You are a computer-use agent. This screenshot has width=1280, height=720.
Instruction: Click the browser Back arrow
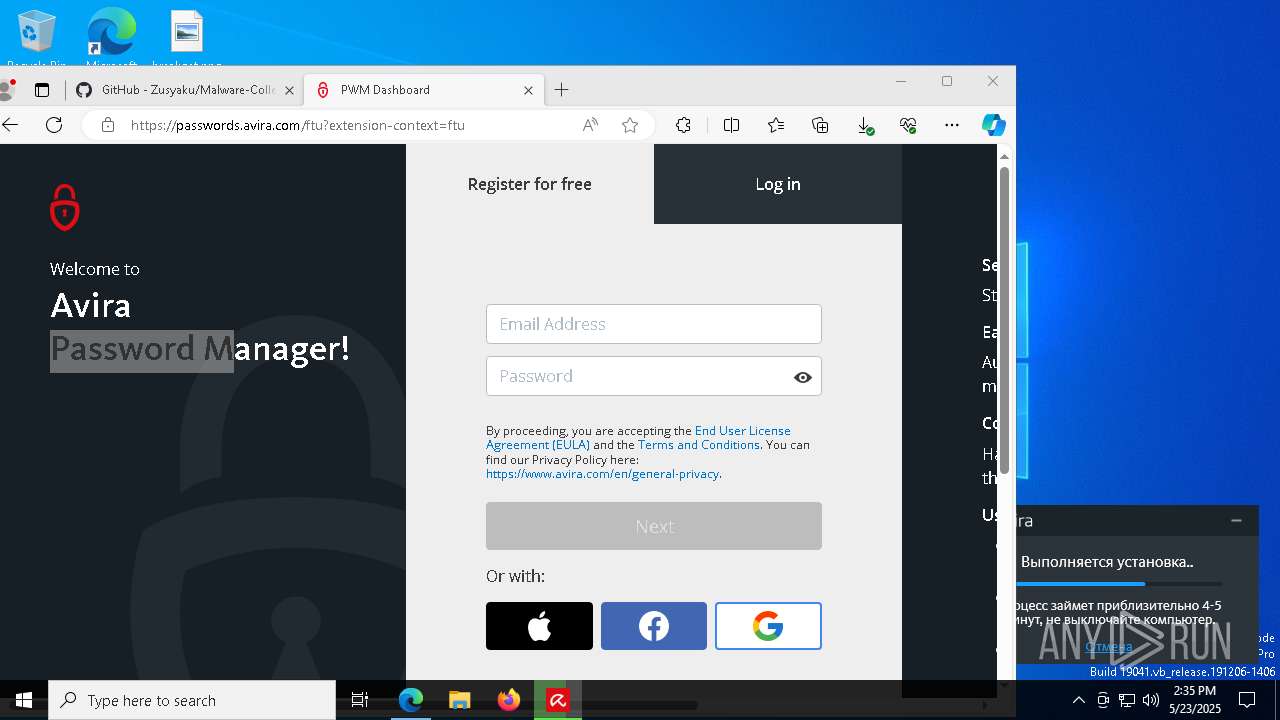tap(11, 125)
